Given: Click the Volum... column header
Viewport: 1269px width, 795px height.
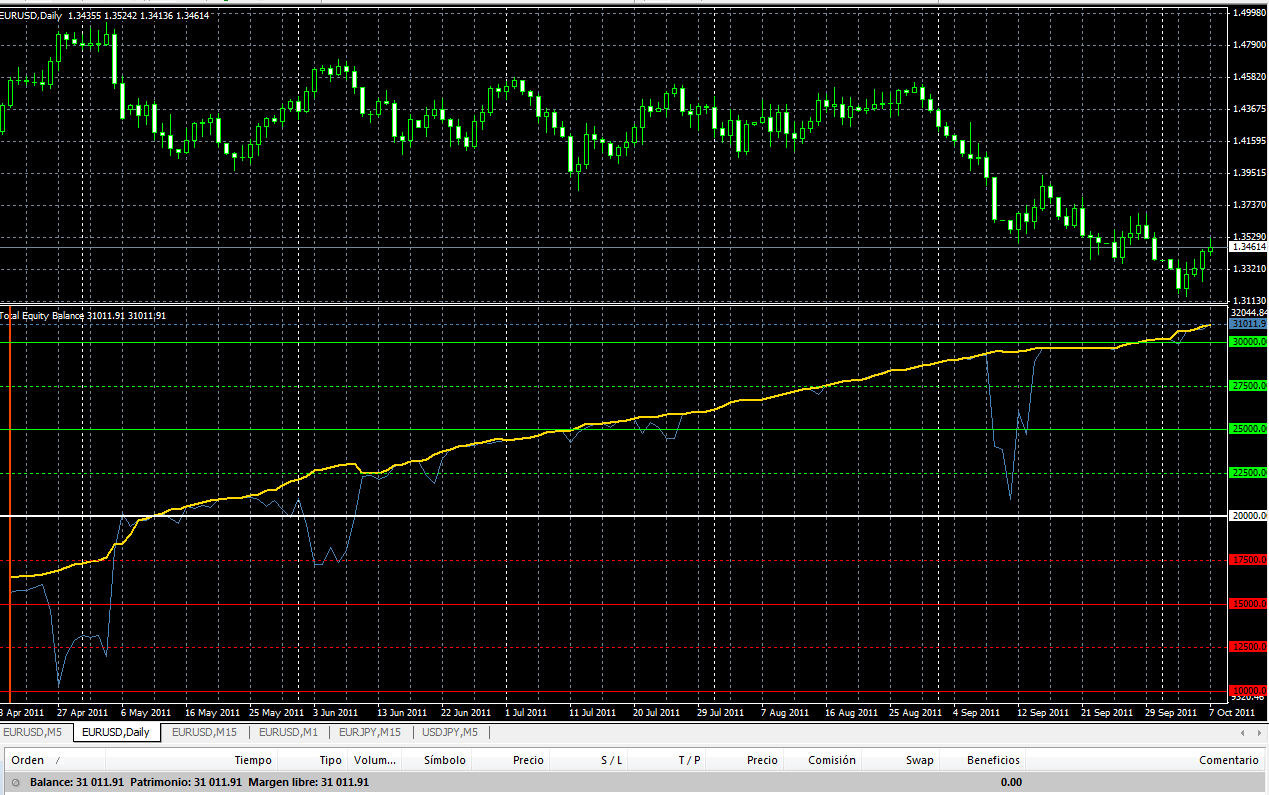Looking at the screenshot, I should [375, 760].
